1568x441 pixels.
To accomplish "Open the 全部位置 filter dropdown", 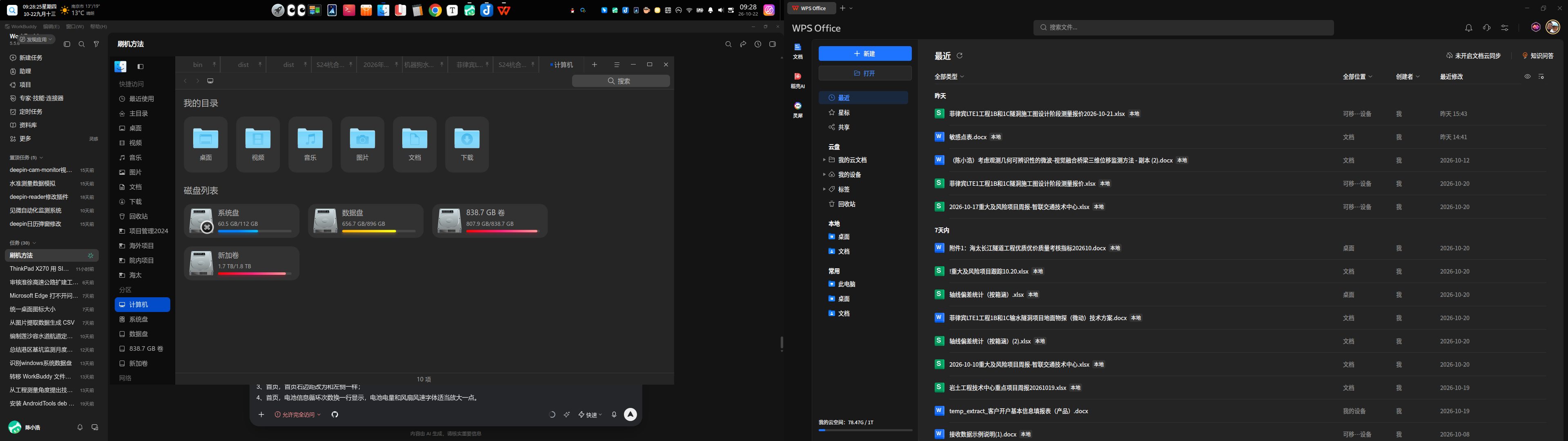I will click(1357, 77).
